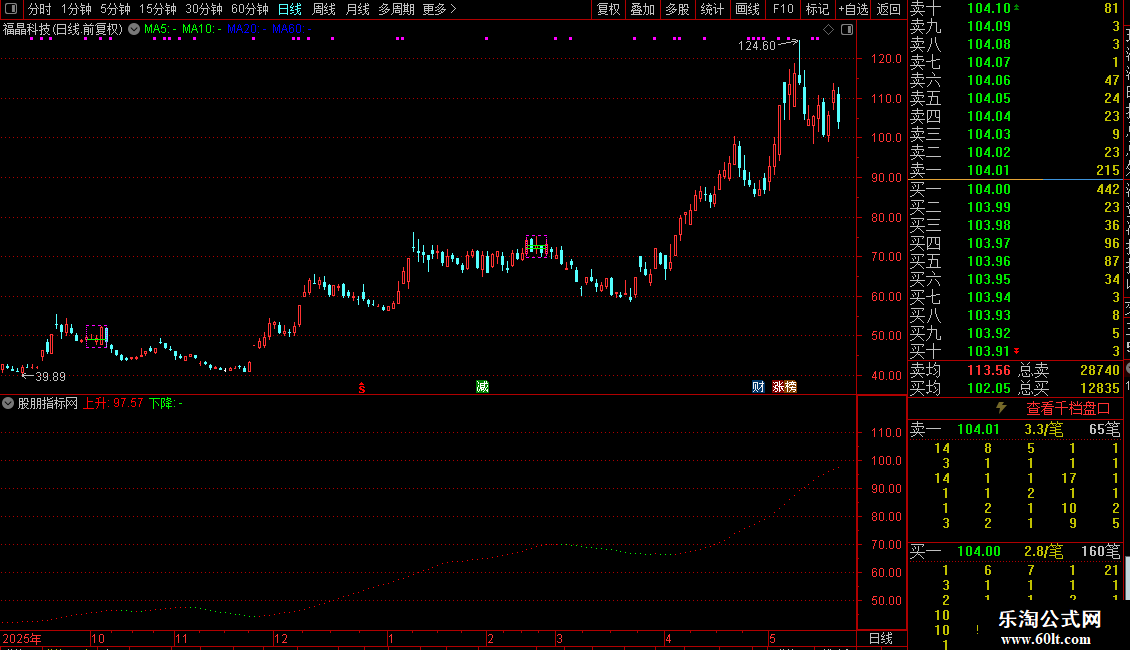Click month 12 marker on time axis
This screenshot has width=1130, height=650.
[280, 638]
